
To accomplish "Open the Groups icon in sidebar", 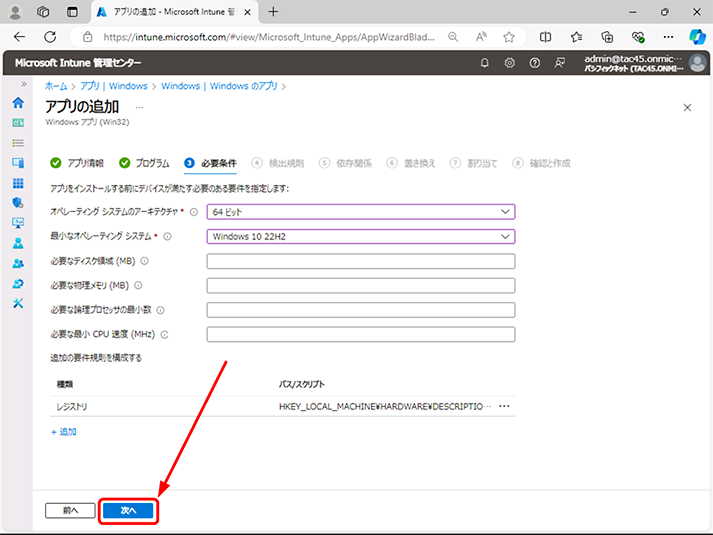I will click(18, 263).
